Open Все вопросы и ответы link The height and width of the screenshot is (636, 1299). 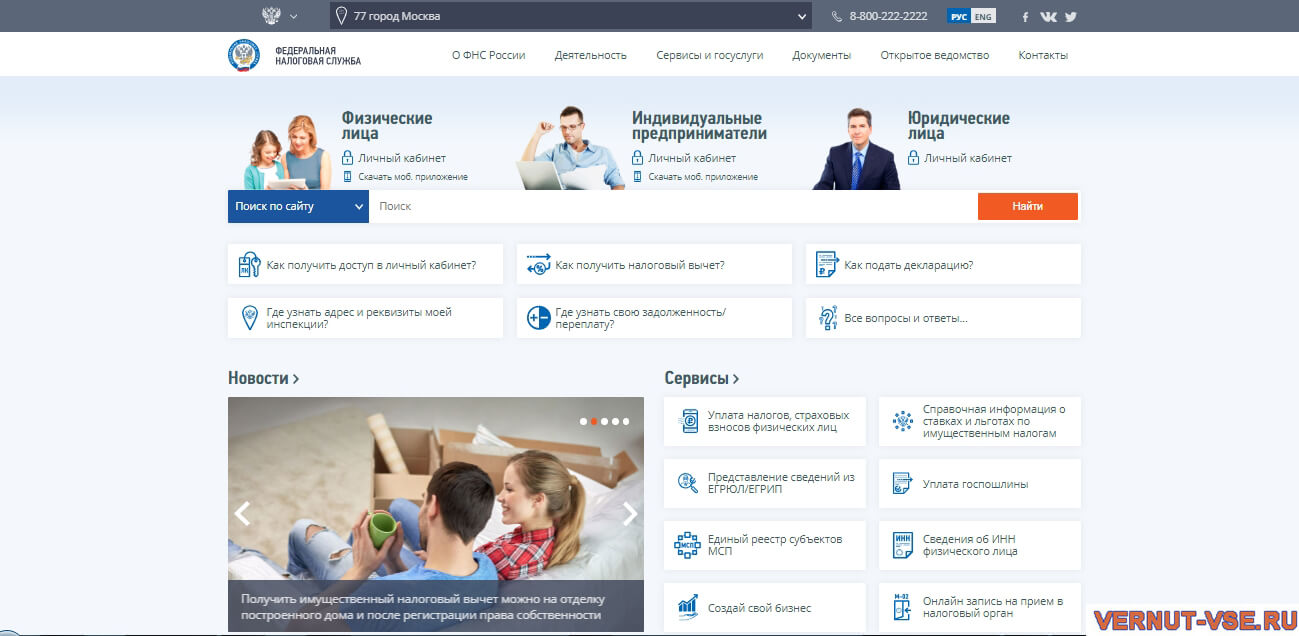pos(906,319)
